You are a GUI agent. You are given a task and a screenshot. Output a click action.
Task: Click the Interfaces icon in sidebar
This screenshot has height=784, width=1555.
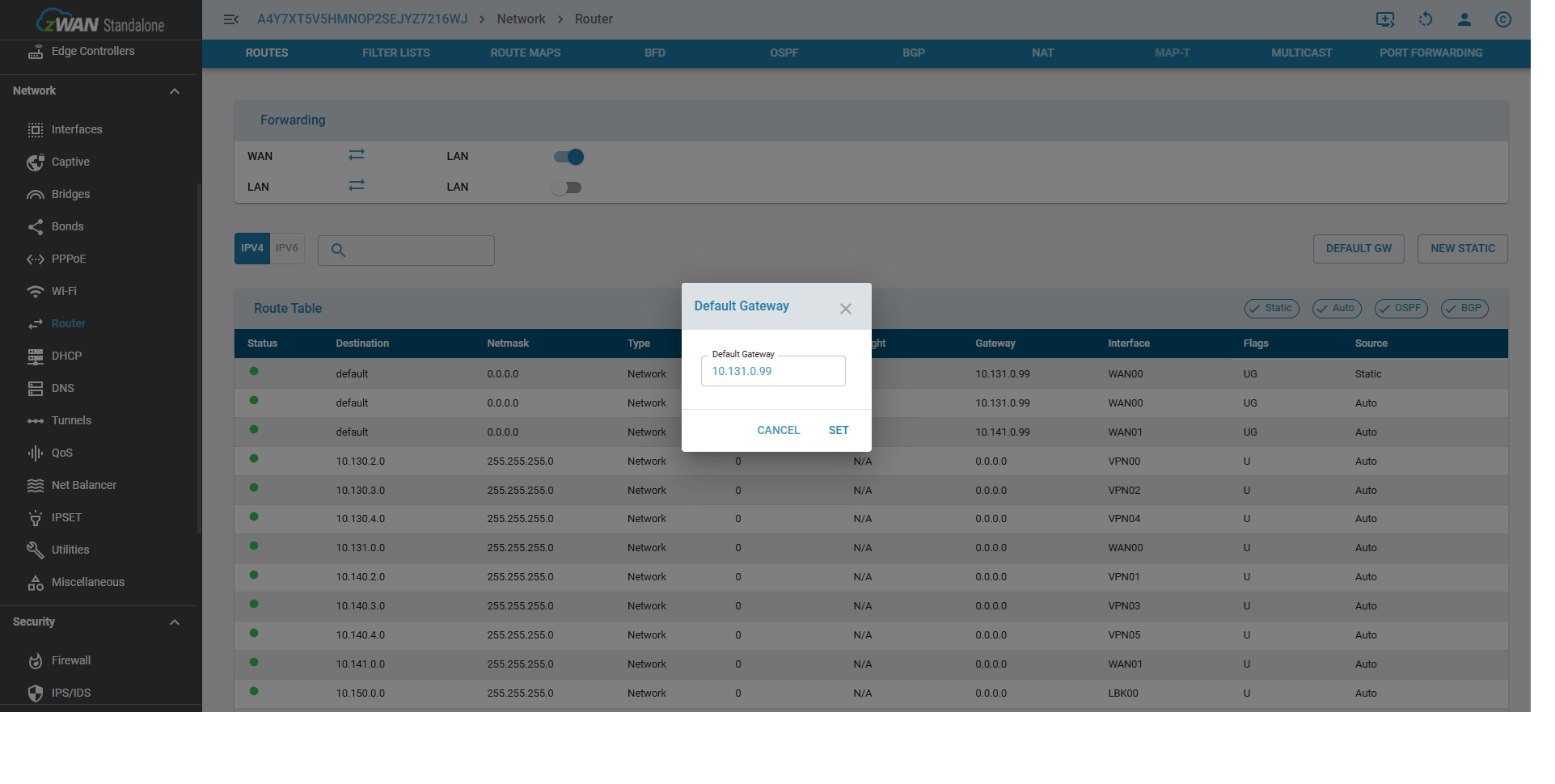pos(36,130)
